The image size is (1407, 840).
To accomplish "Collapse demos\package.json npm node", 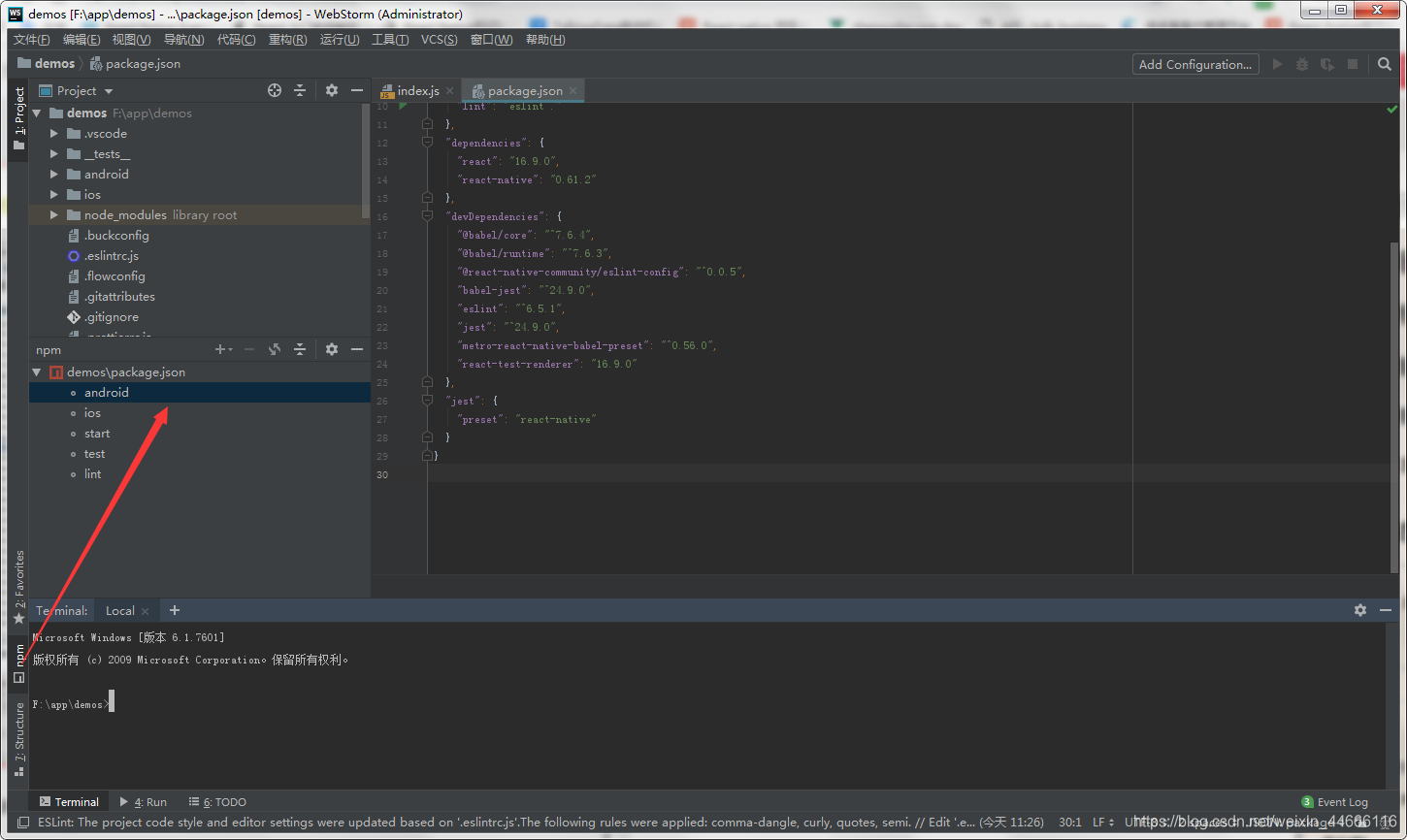I will pyautogui.click(x=37, y=372).
